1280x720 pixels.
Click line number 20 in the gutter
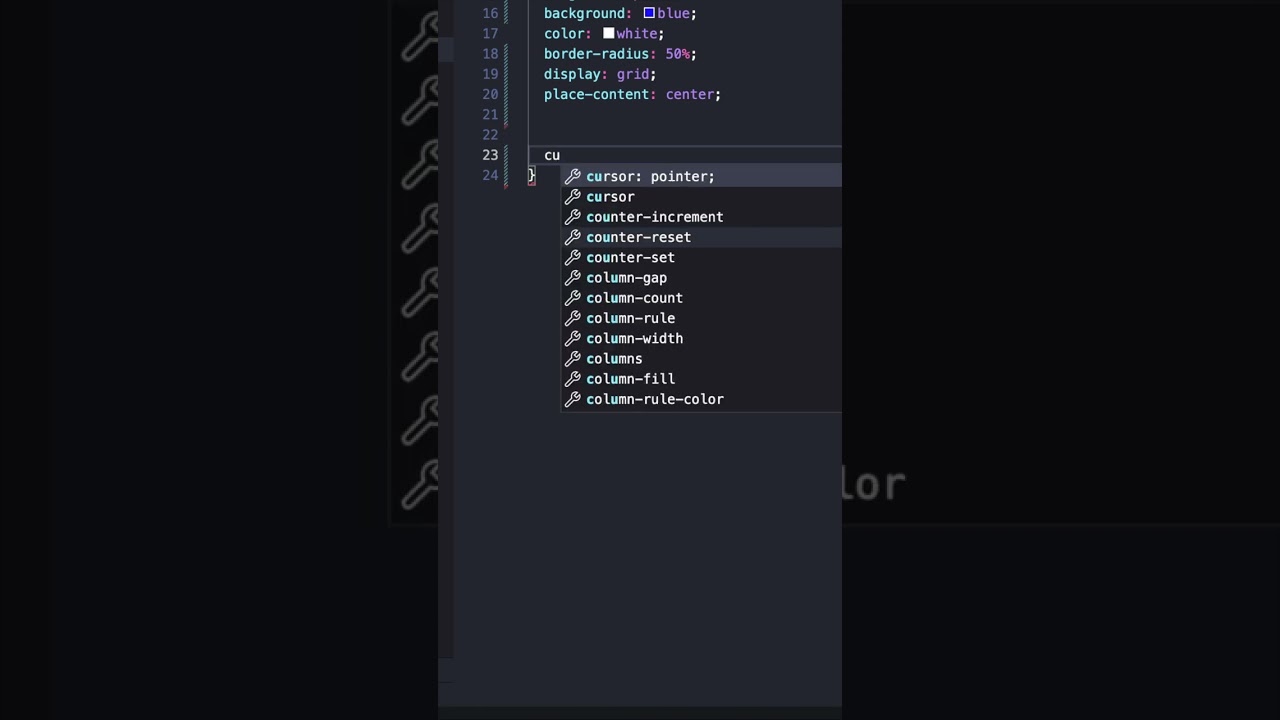coord(490,94)
